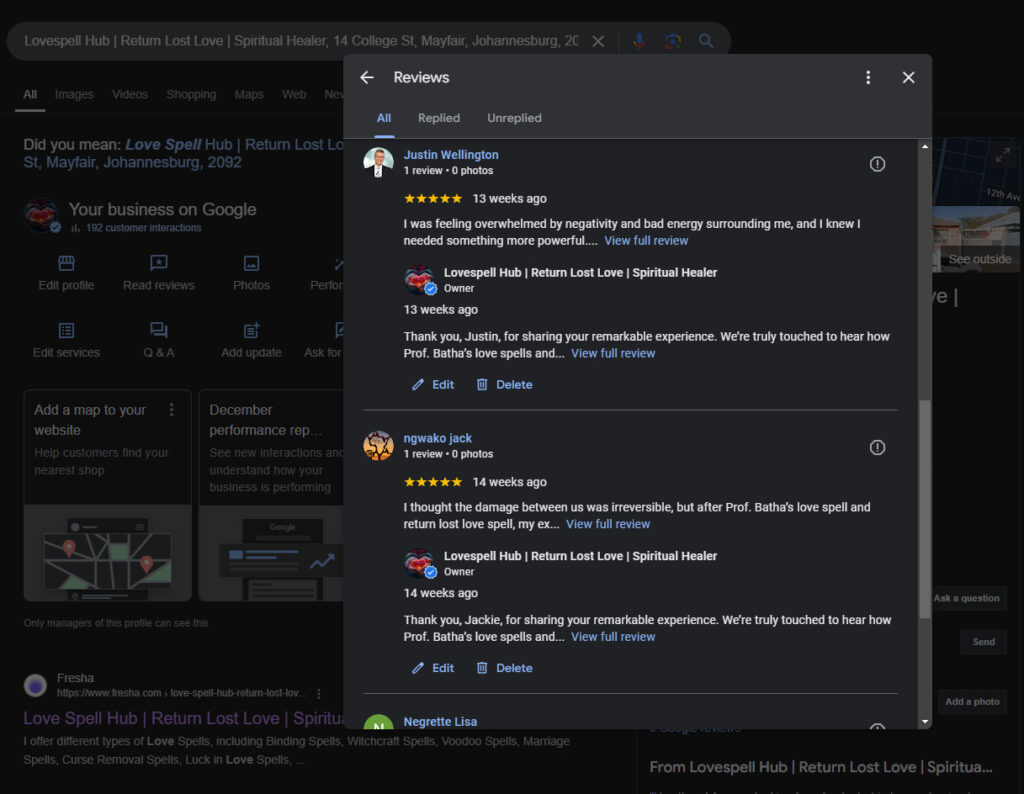Open the Edit profile icon

(66, 264)
